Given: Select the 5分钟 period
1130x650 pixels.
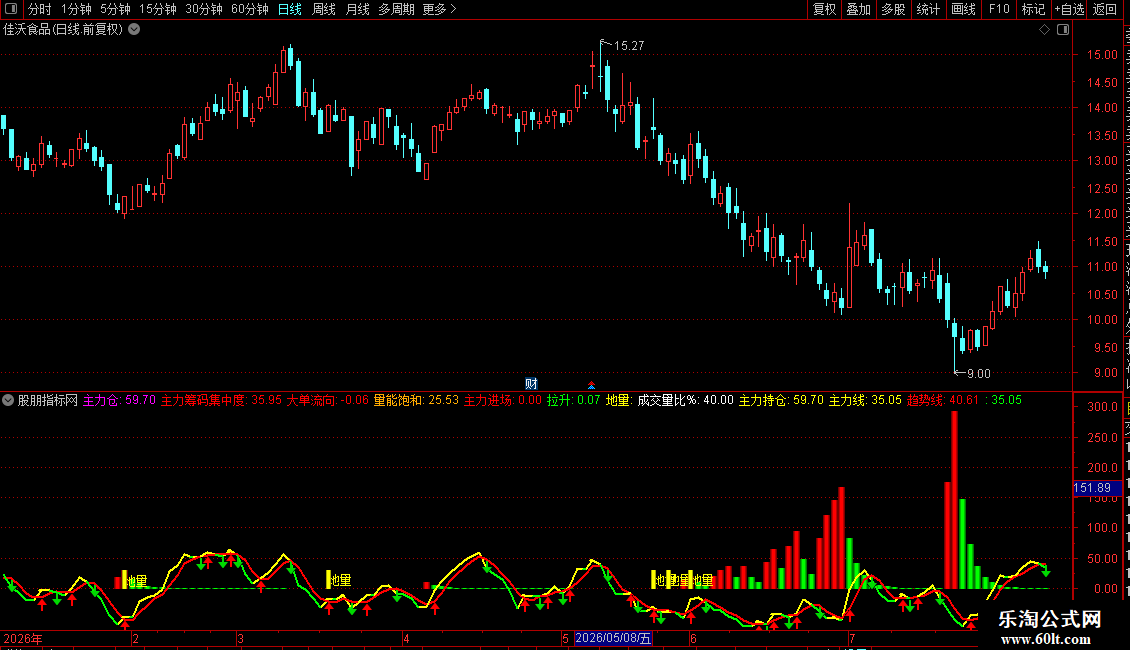Looking at the screenshot, I should coord(115,9).
